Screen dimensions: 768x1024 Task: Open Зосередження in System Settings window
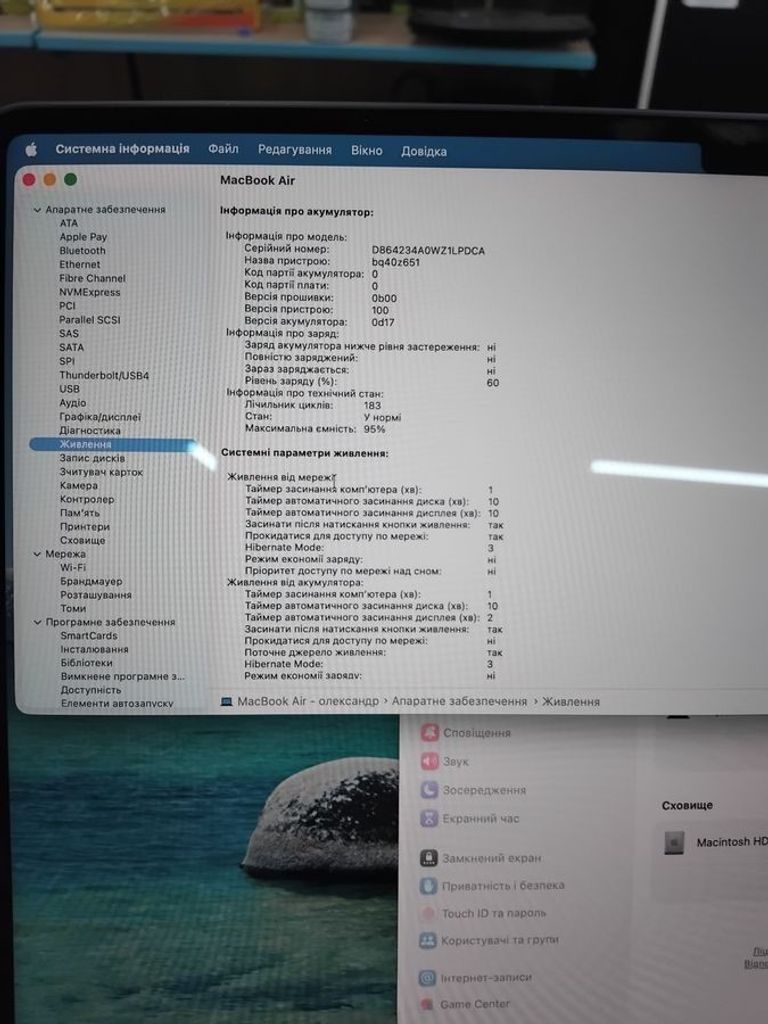coord(473,790)
